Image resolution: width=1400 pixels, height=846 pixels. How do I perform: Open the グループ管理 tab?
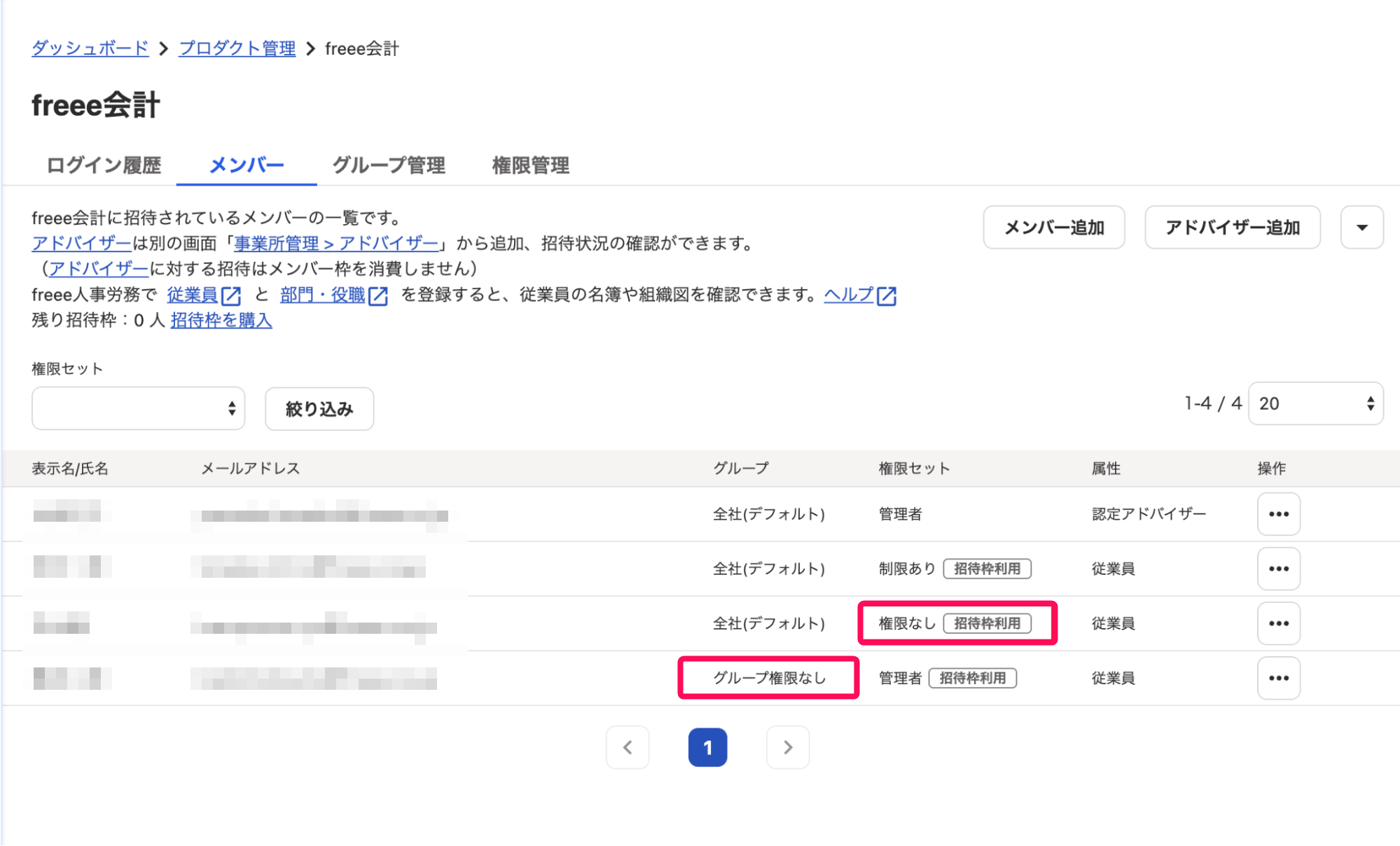tap(389, 165)
